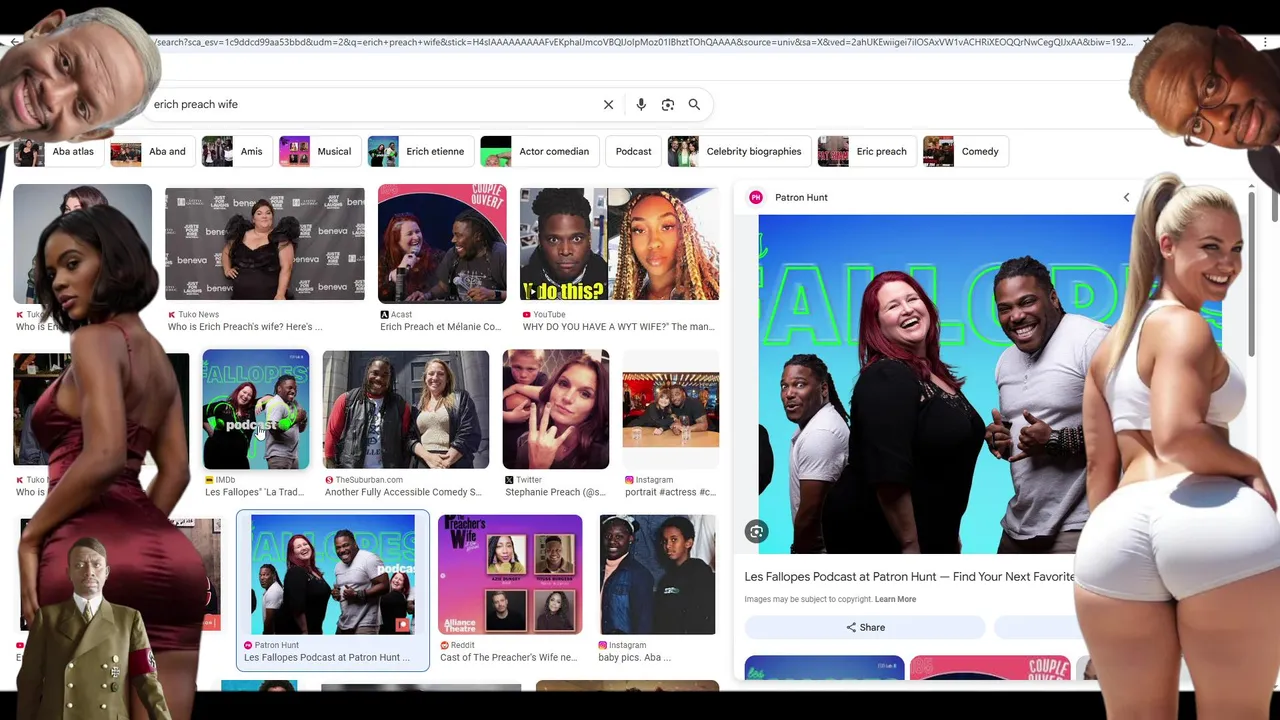Viewport: 1280px width, 720px height.
Task: Clear the search box with X icon
Action: 608,104
